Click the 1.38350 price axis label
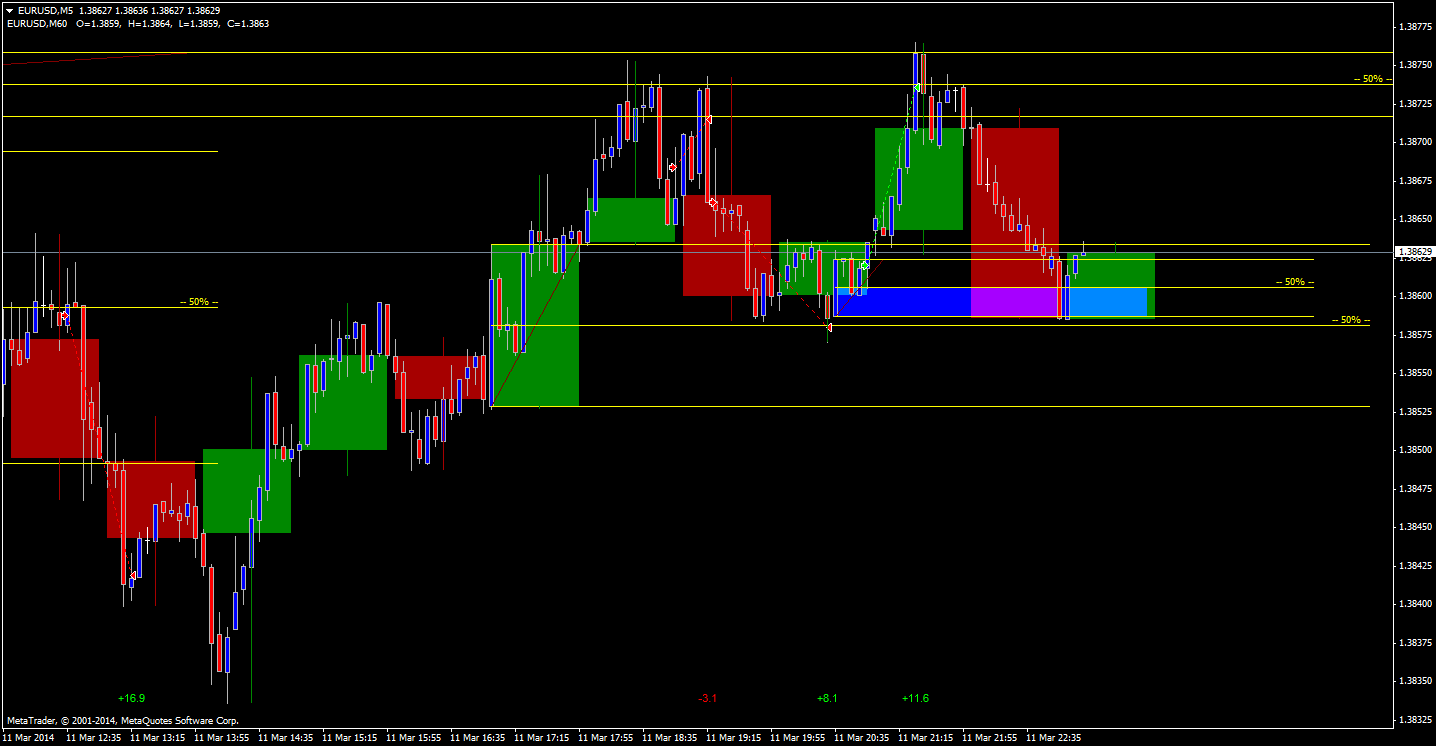The width and height of the screenshot is (1436, 746). click(1414, 681)
